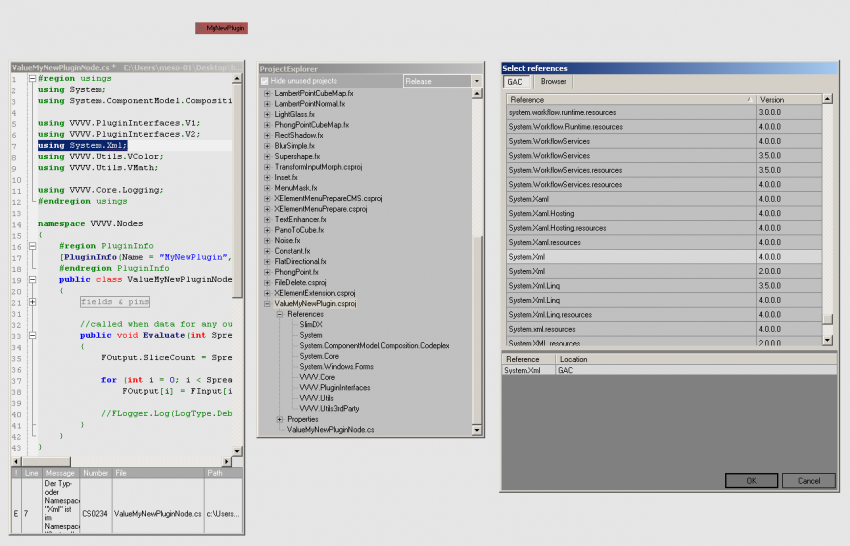Click the namespace VVVV.Nodes line
850x546 pixels.
(x=91, y=223)
